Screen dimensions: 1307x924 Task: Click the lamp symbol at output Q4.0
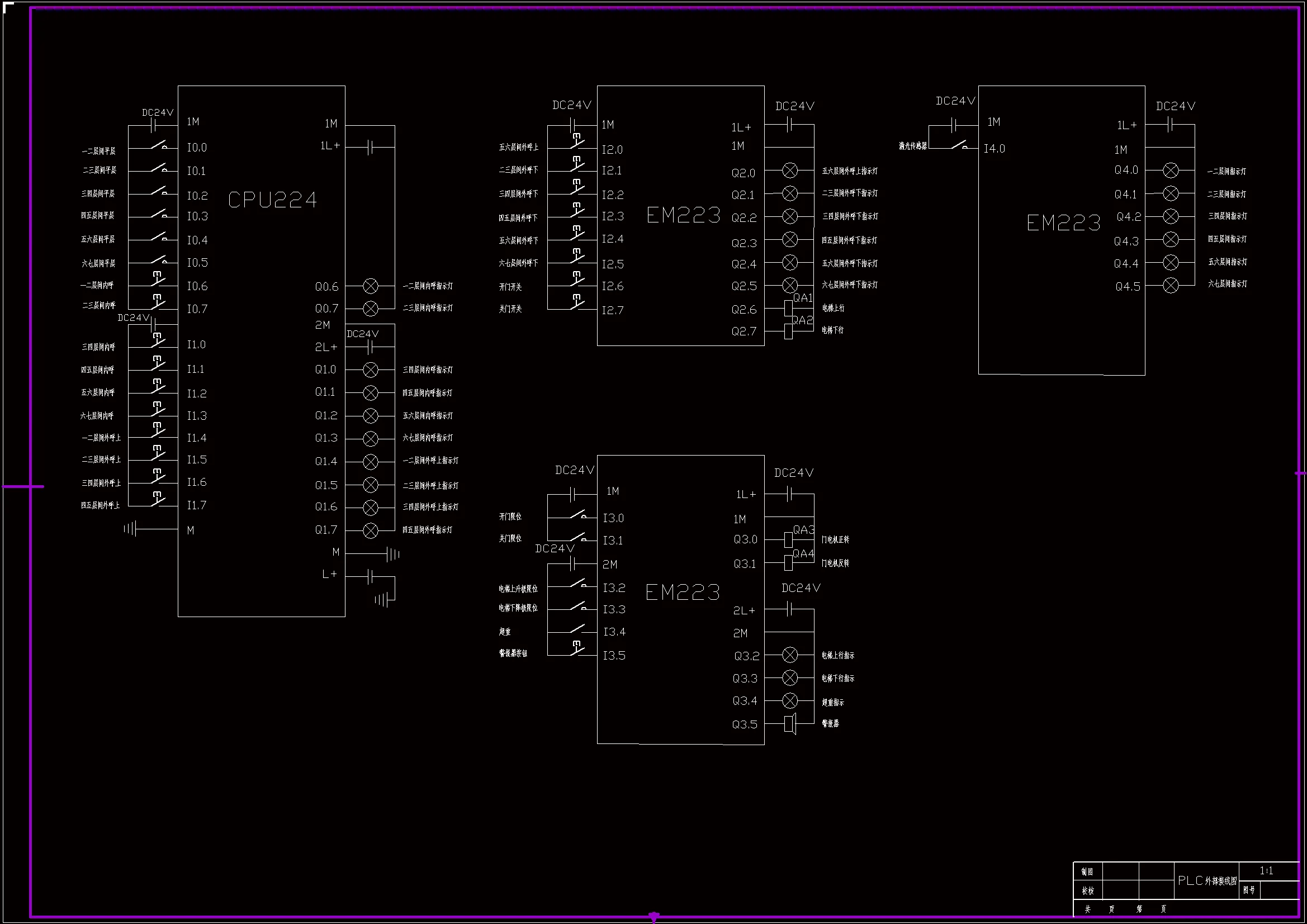click(1171, 170)
